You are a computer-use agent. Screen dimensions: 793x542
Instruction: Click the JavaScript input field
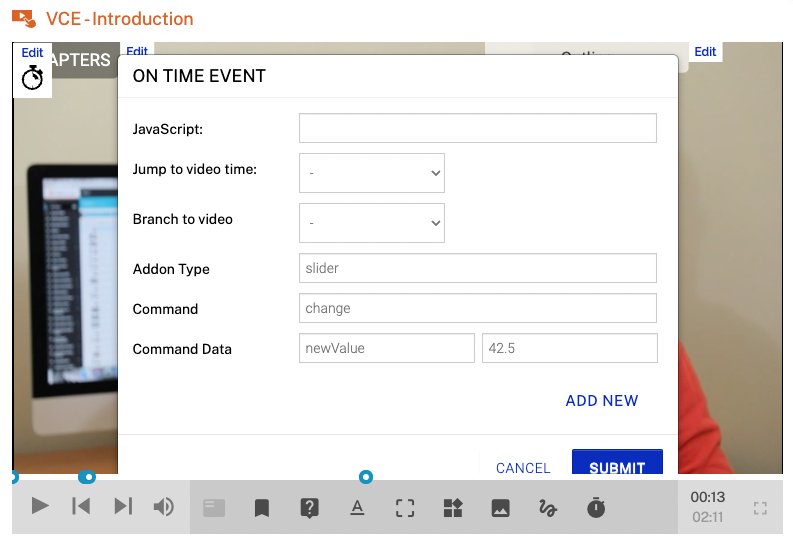point(477,128)
